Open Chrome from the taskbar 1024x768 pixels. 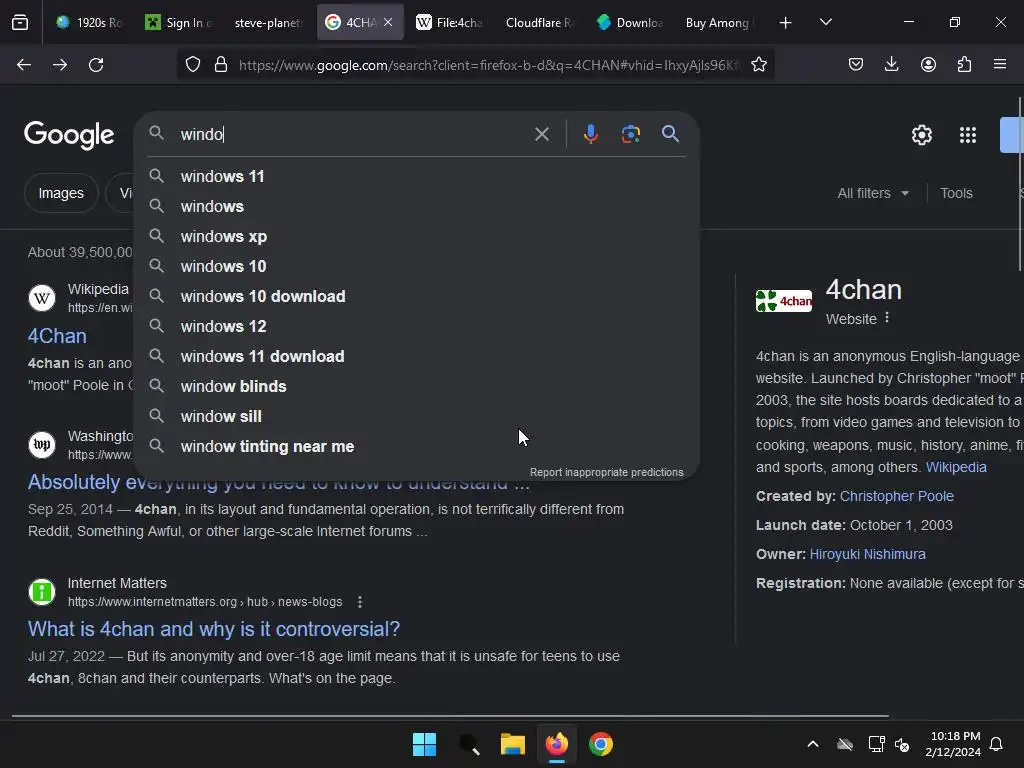(x=601, y=744)
